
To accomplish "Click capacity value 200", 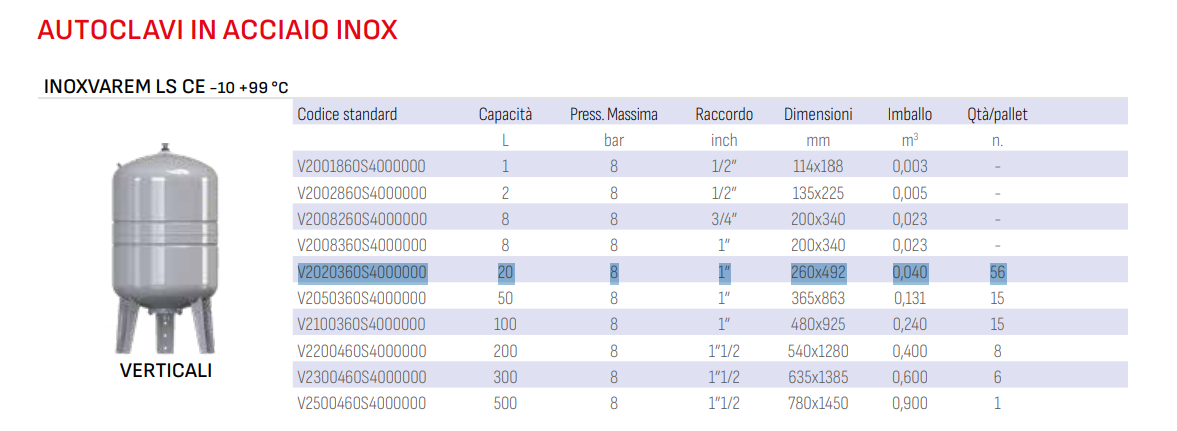I will (x=505, y=351).
